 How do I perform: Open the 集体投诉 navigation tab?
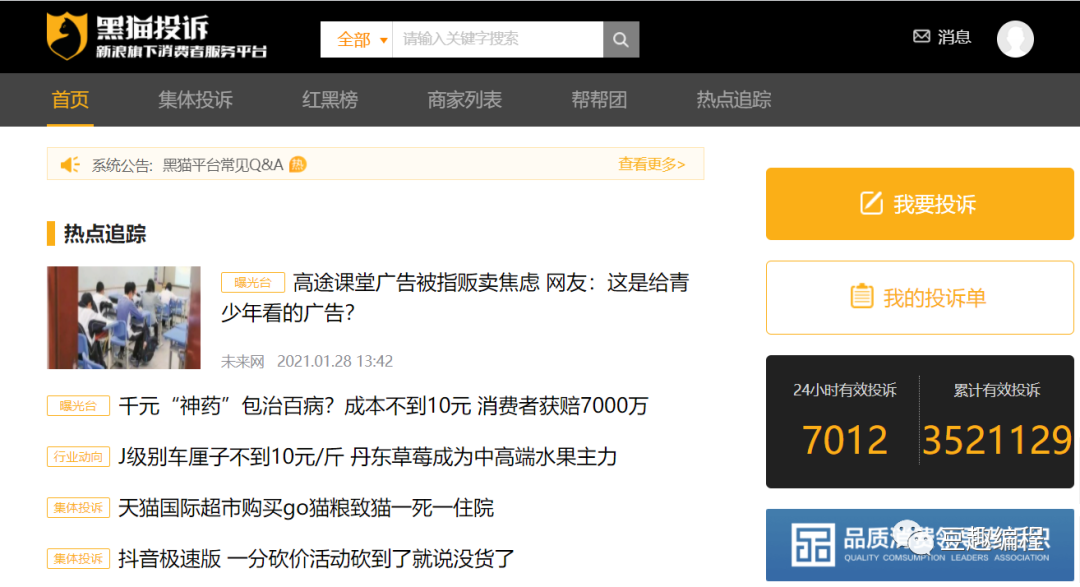point(196,100)
